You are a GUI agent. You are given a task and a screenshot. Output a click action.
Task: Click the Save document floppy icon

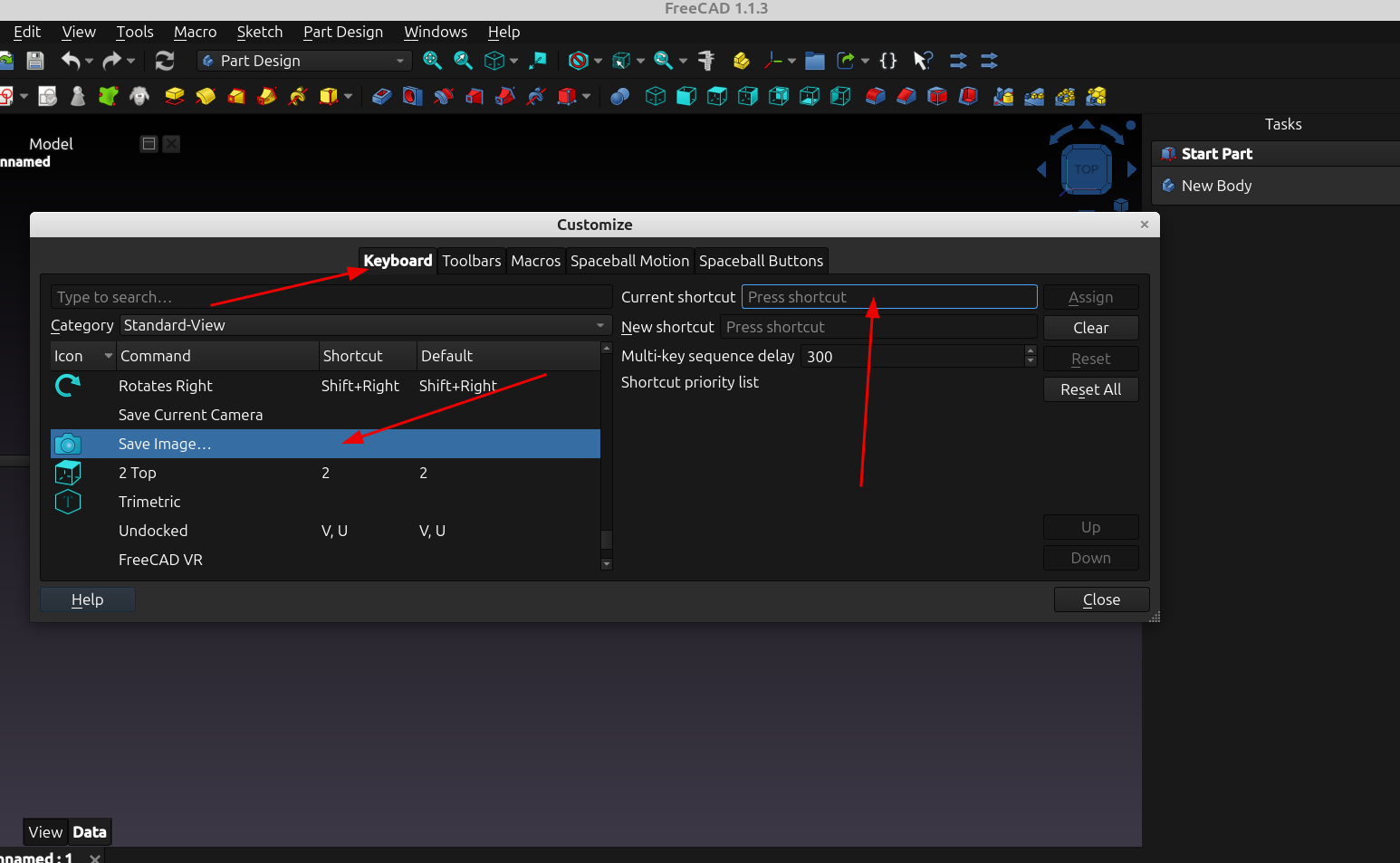pyautogui.click(x=35, y=61)
